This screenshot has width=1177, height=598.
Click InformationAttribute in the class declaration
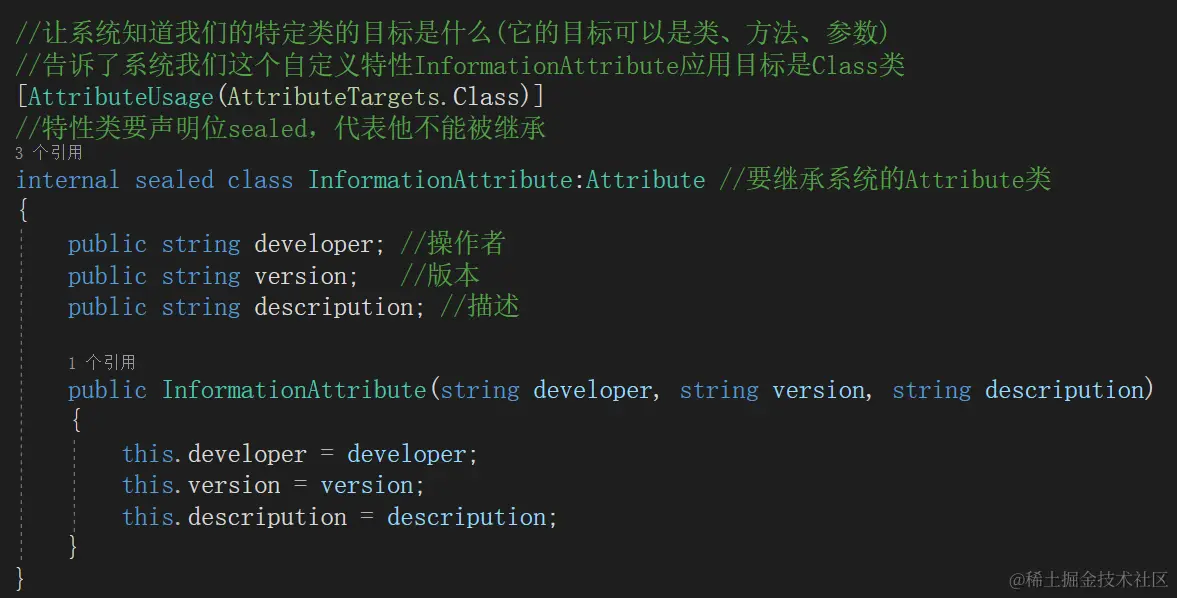pyautogui.click(x=440, y=181)
